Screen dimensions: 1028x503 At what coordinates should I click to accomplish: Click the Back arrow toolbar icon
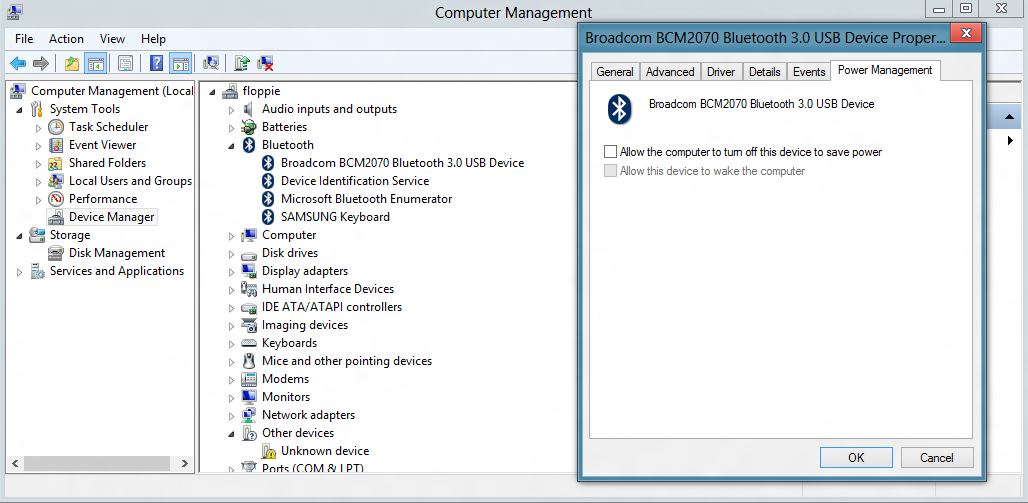[x=18, y=63]
